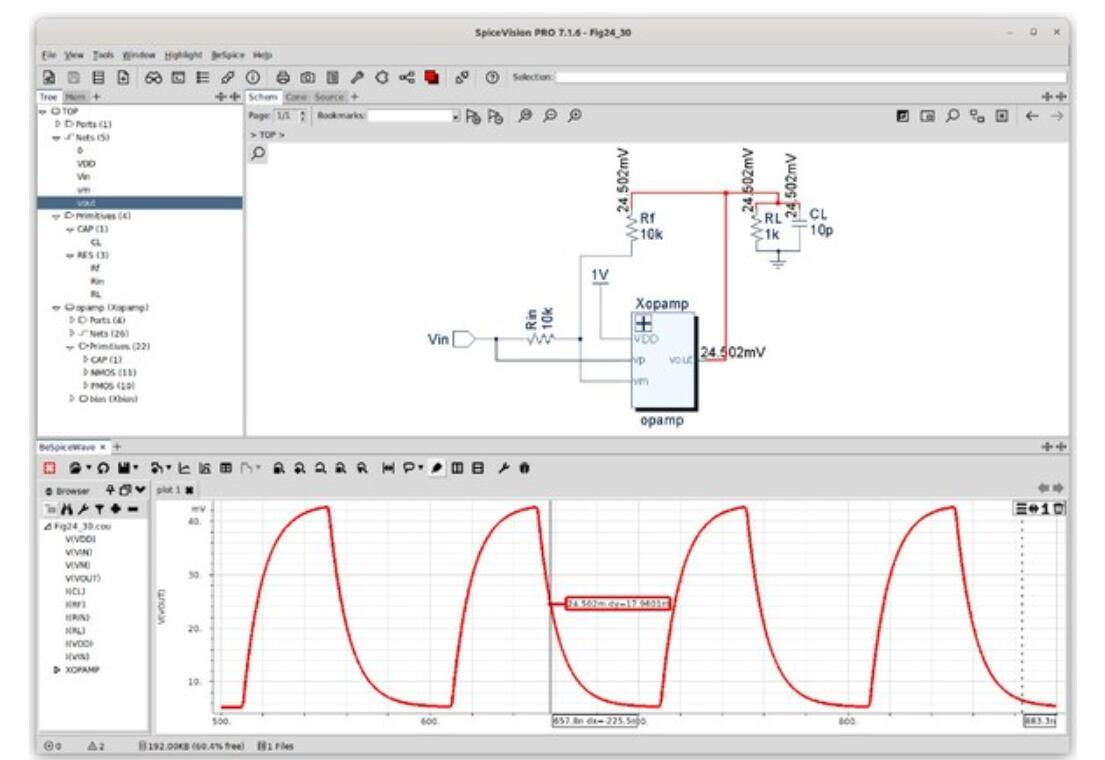1105x760 pixels.
Task: Close the BeSpiceWave tab
Action: coord(103,447)
